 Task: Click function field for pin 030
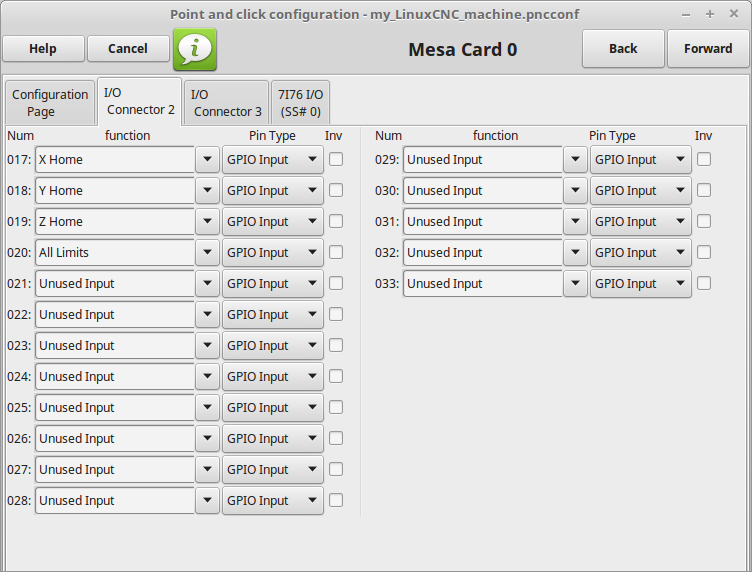point(482,190)
